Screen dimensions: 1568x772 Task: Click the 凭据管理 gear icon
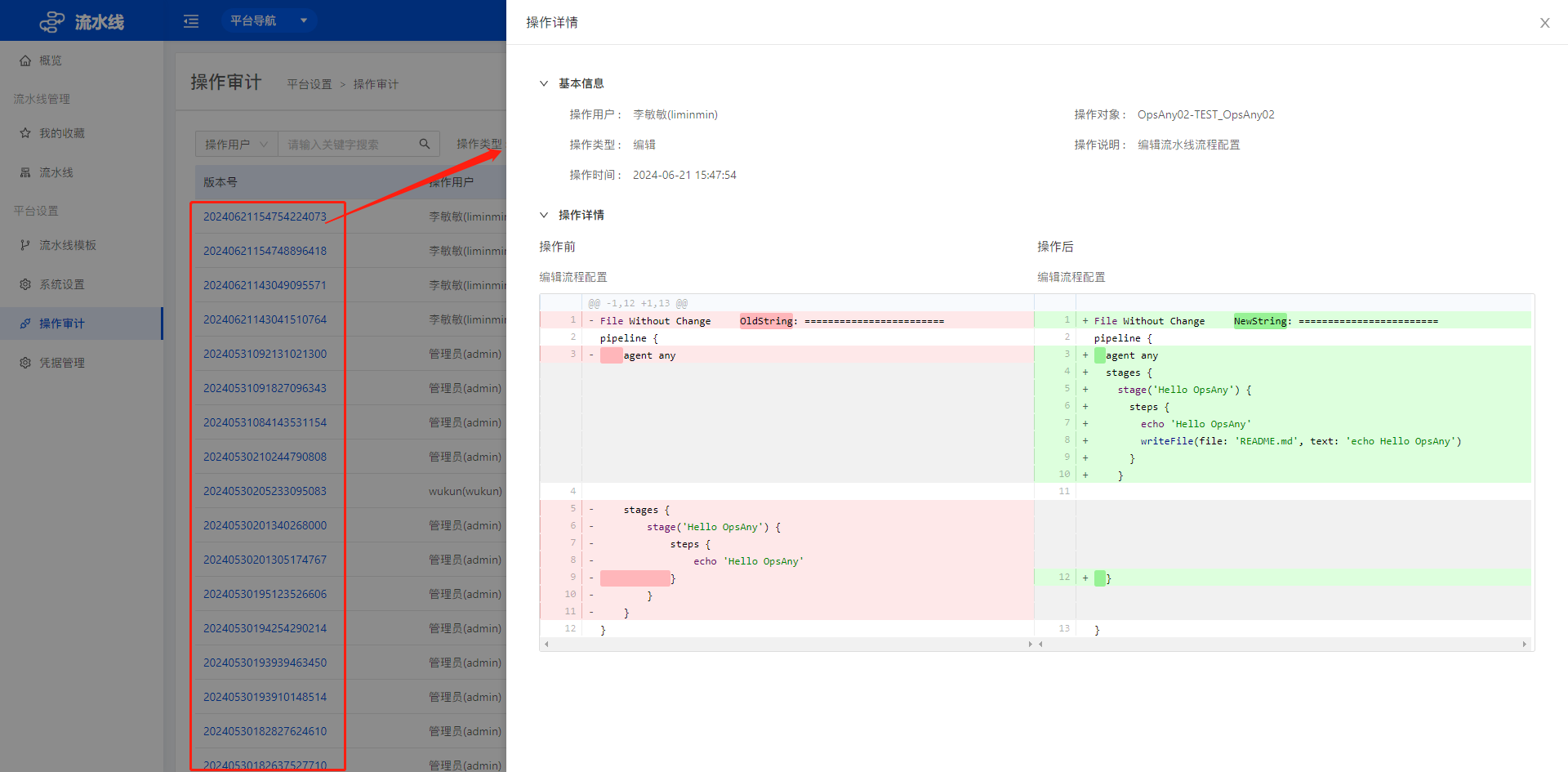pyautogui.click(x=25, y=363)
